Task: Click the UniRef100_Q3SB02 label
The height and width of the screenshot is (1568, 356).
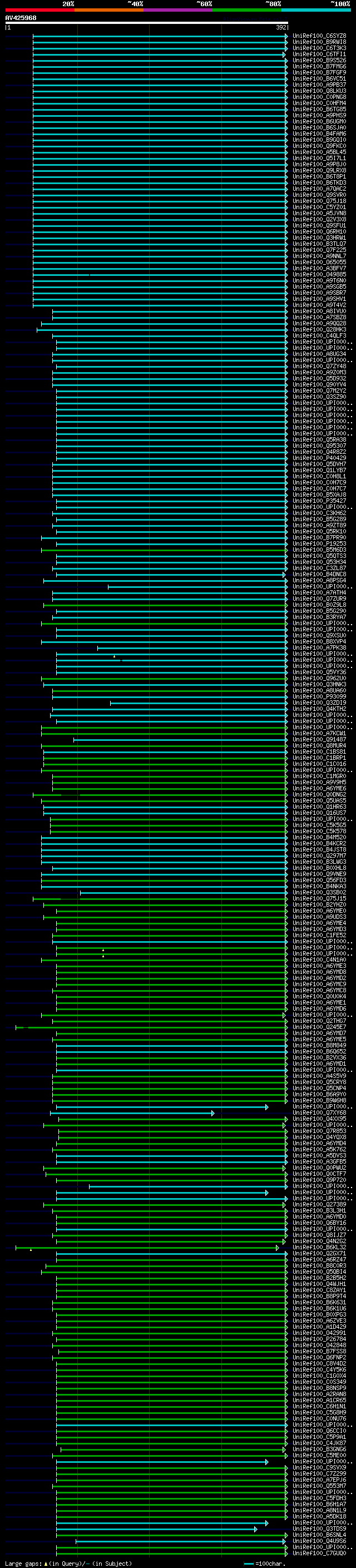Action: pos(319,892)
